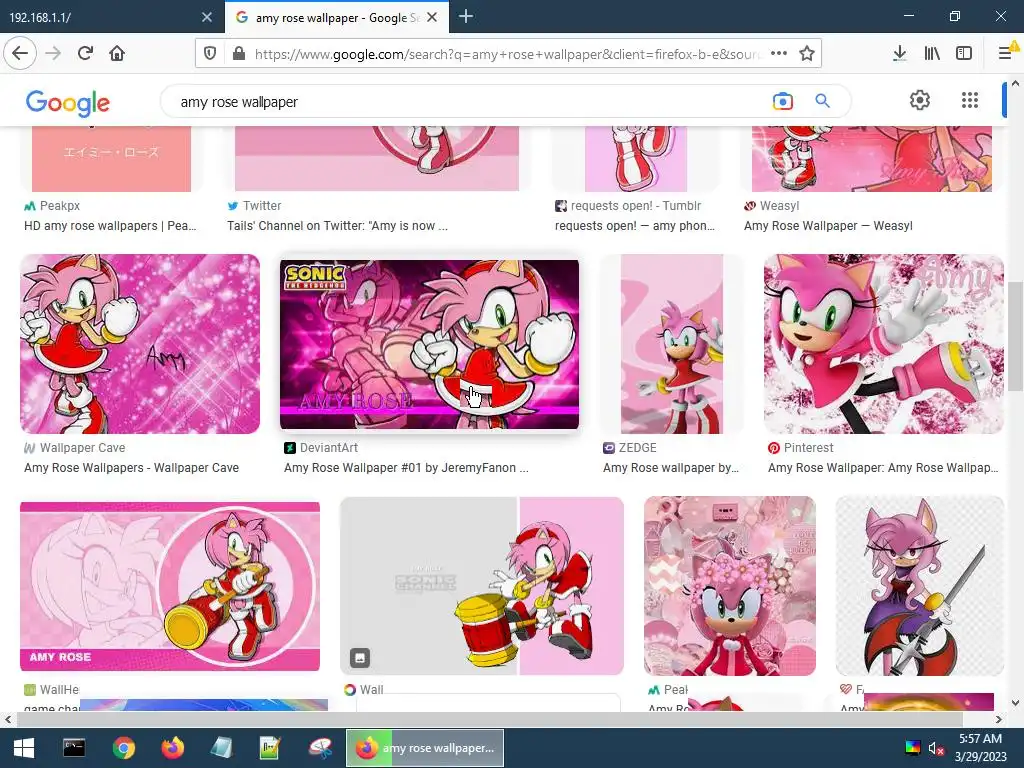Open link 'Amy Rose Wallpaper — Weasyl'
Screen dimensions: 1024x768
click(828, 226)
